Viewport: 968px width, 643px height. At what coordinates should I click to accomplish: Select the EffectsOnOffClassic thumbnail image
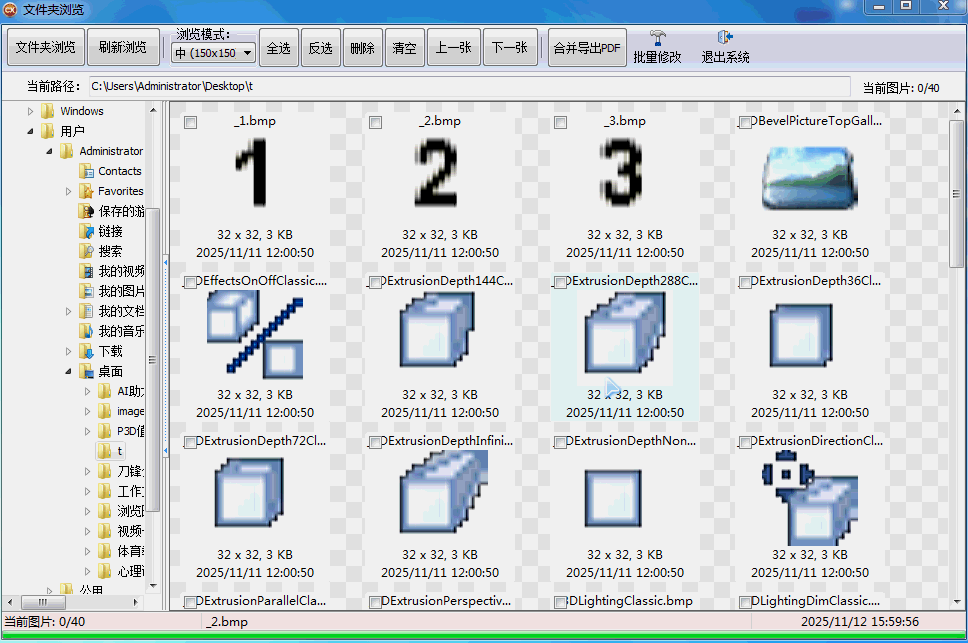(255, 335)
